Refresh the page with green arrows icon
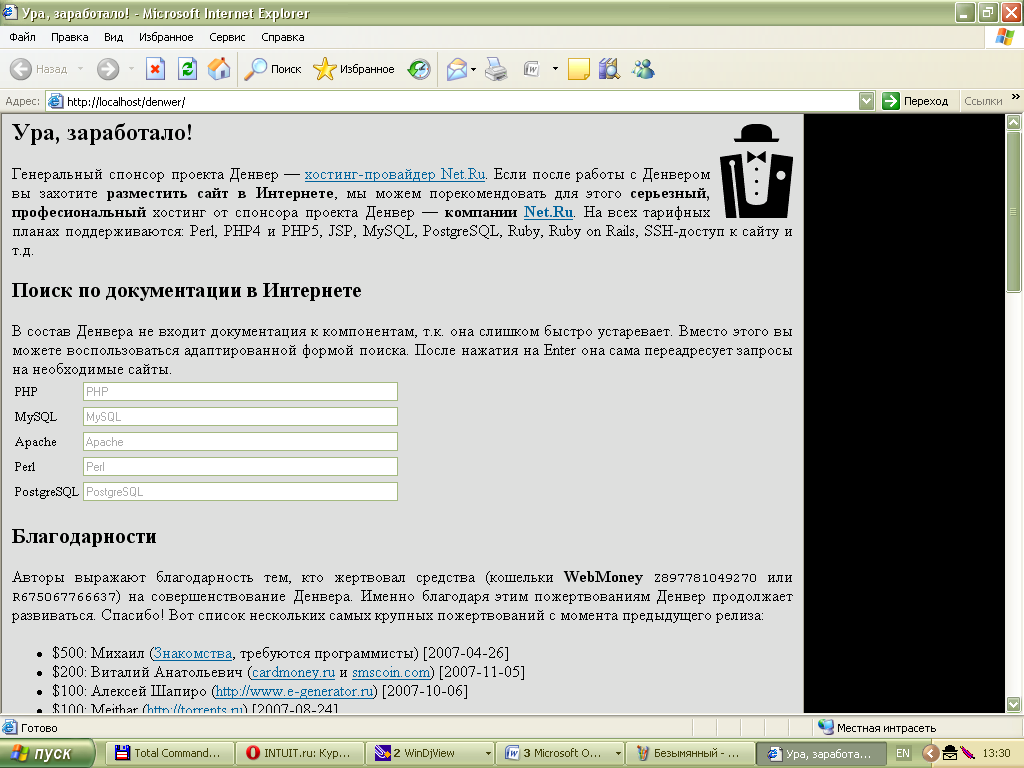1024x768 pixels. click(187, 69)
